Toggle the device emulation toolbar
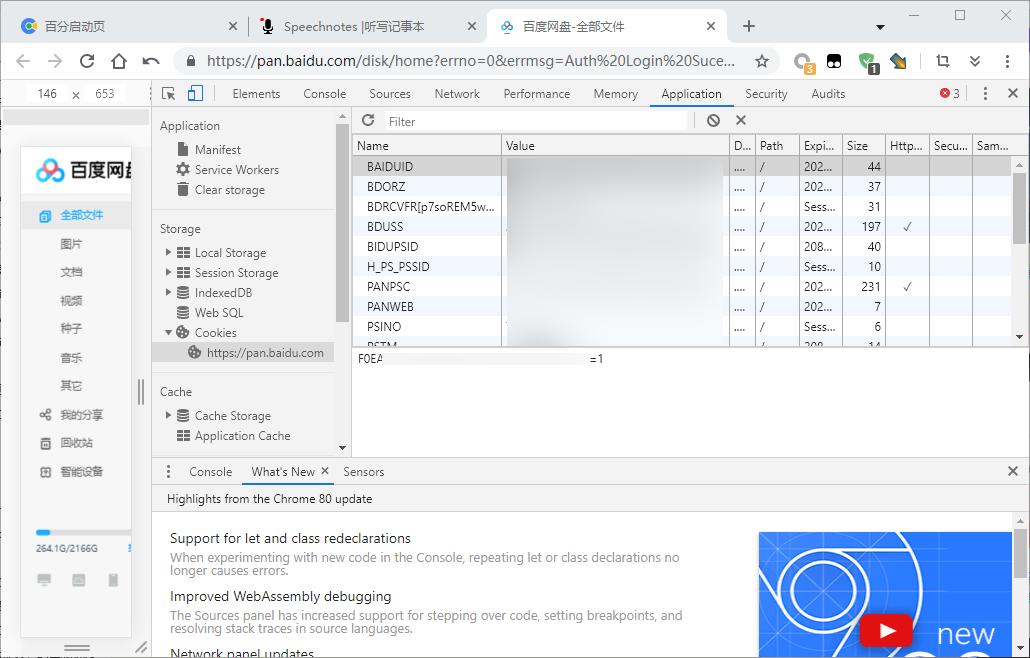 tap(195, 93)
